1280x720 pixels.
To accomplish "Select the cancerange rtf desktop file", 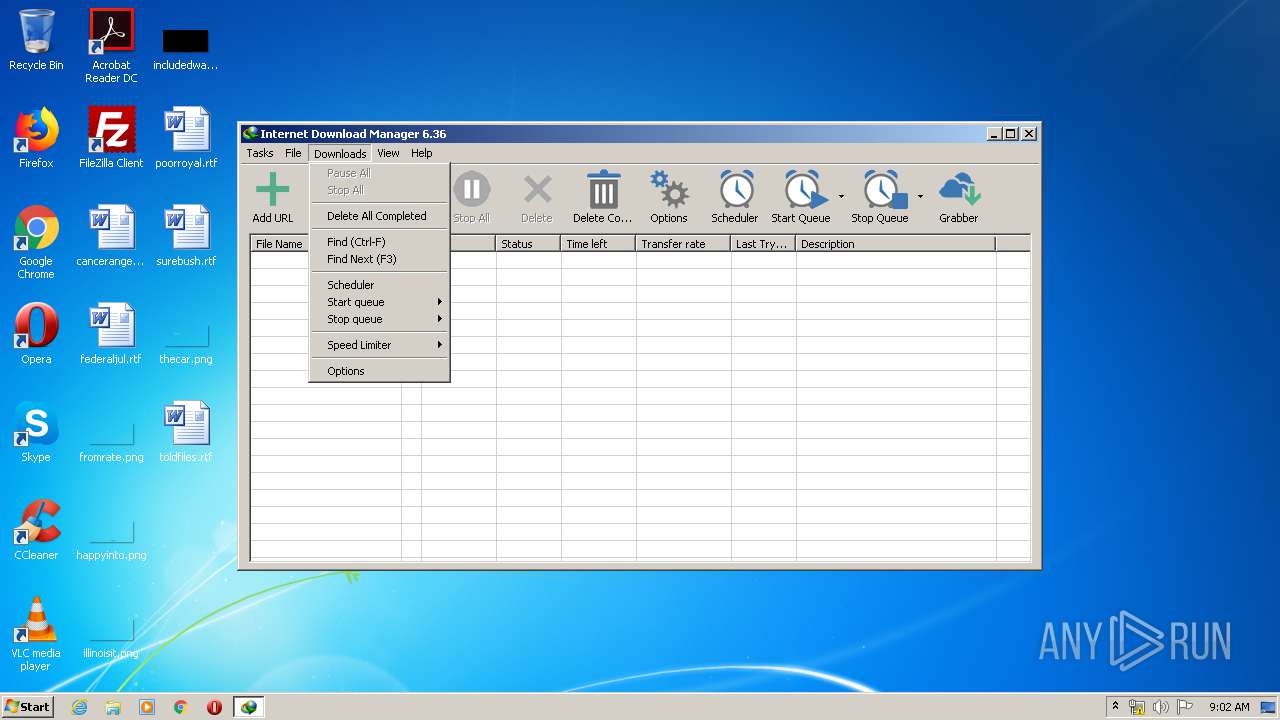I will [x=111, y=236].
